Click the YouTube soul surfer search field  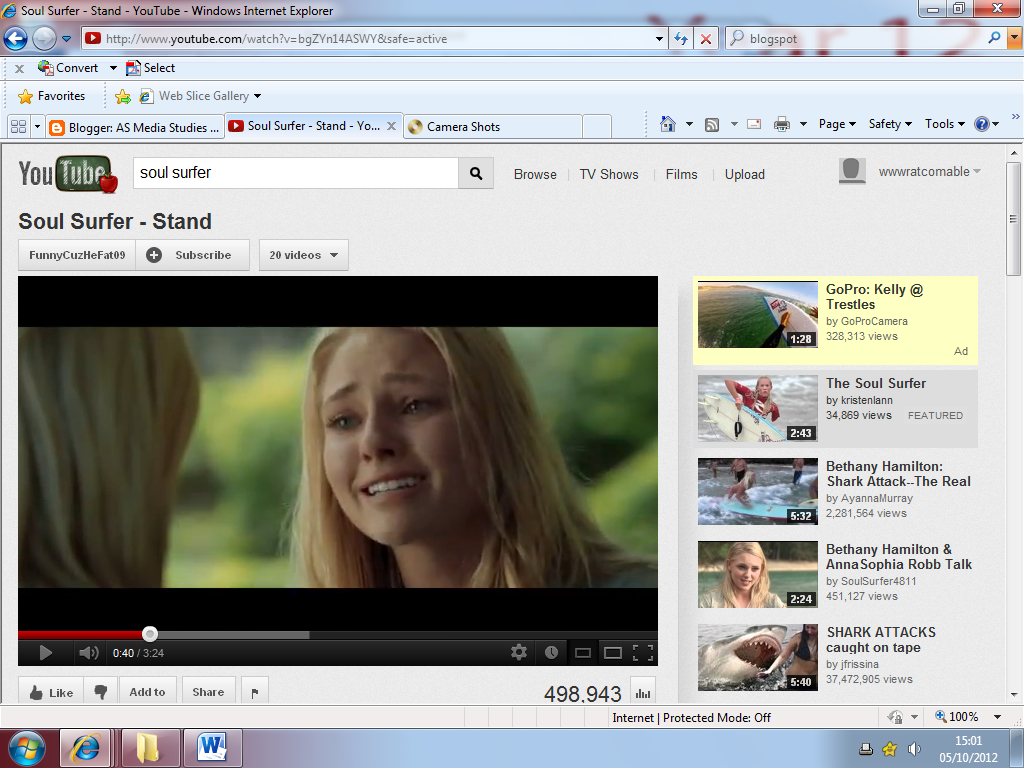tap(296, 173)
